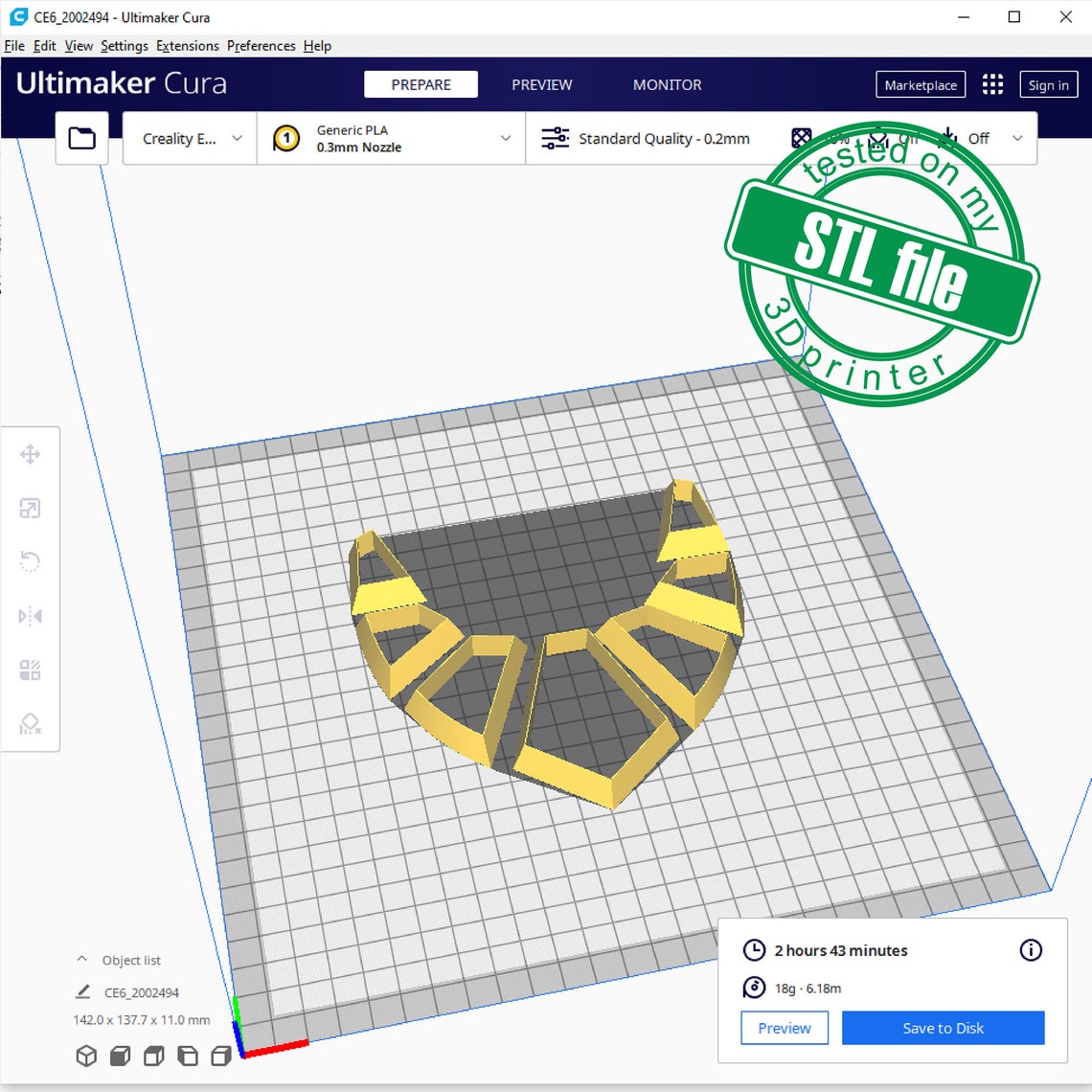The image size is (1092, 1092).
Task: Open the Ultimaker apps grid
Action: coord(992,84)
